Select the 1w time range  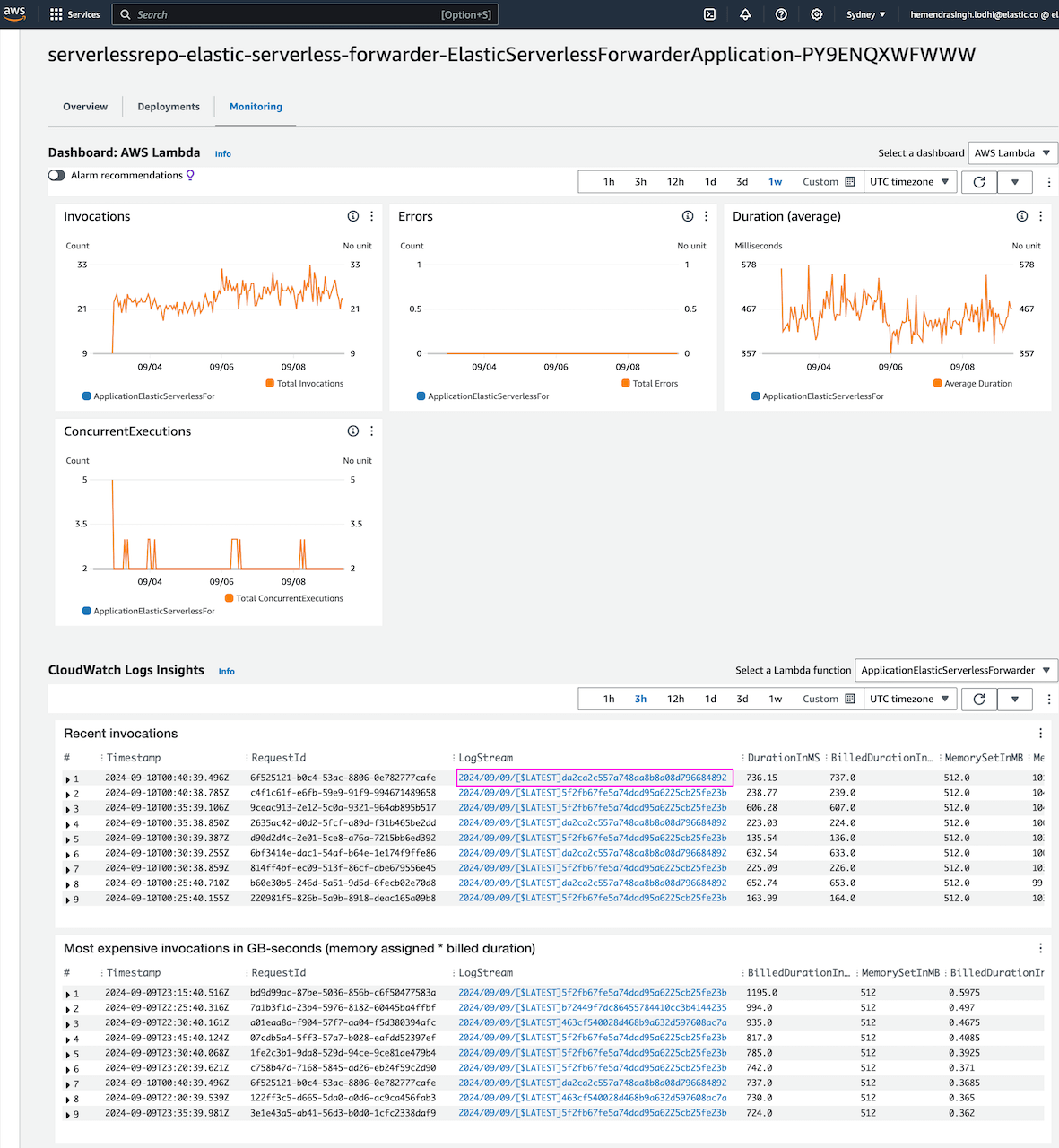[x=775, y=181]
